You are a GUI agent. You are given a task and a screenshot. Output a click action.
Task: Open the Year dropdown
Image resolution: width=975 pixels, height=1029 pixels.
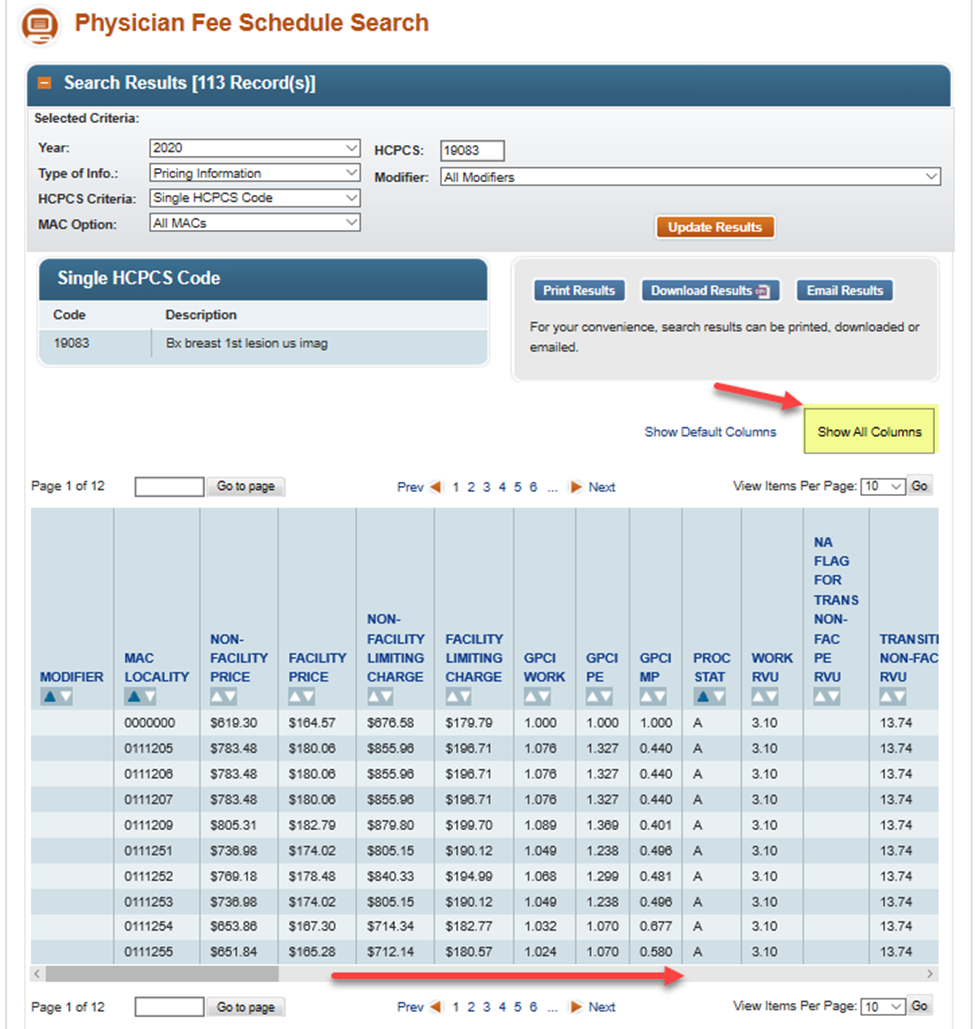[x=255, y=148]
